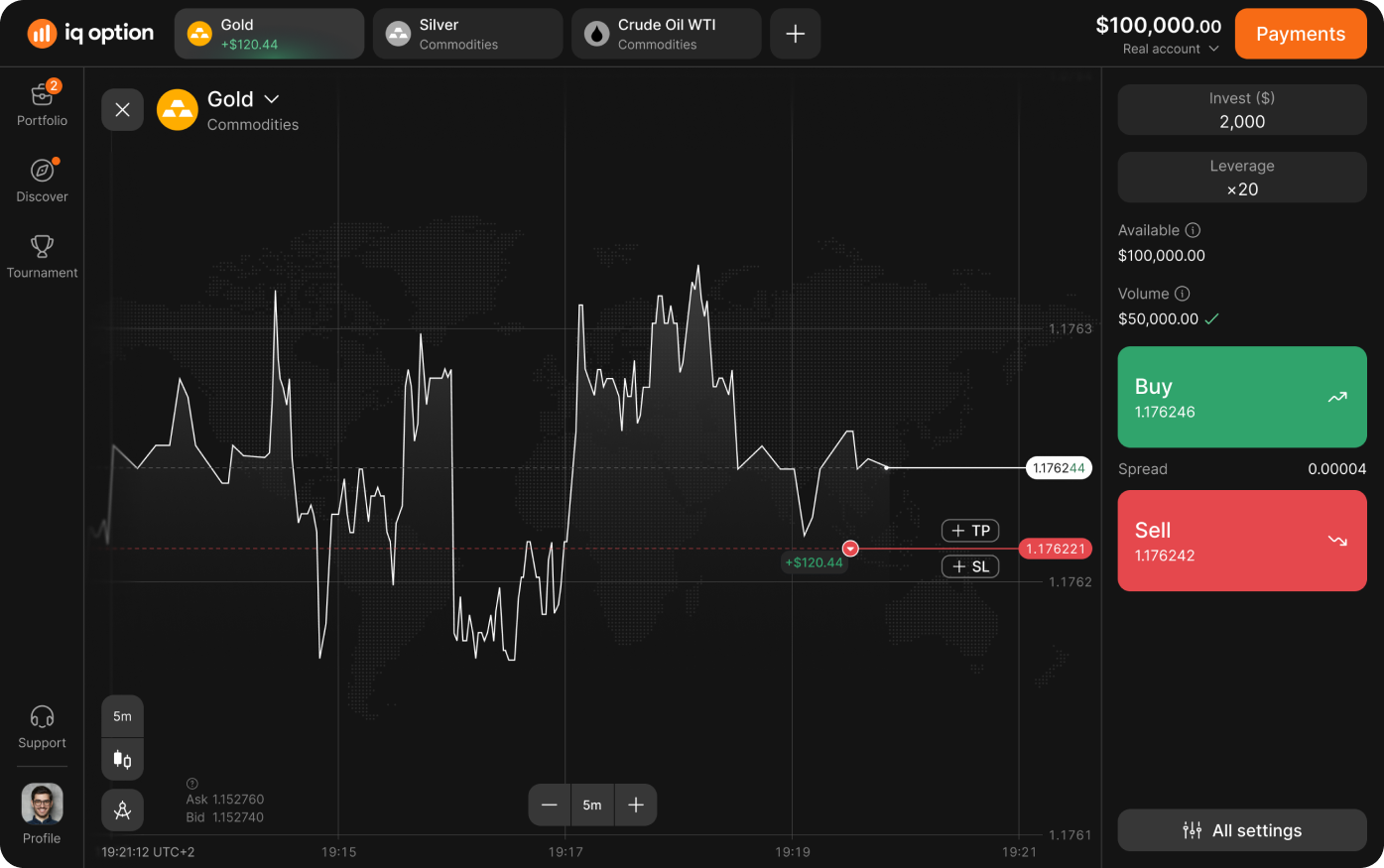Click the green checkmark beside Volume
This screenshot has width=1384, height=868.
pyautogui.click(x=1211, y=319)
